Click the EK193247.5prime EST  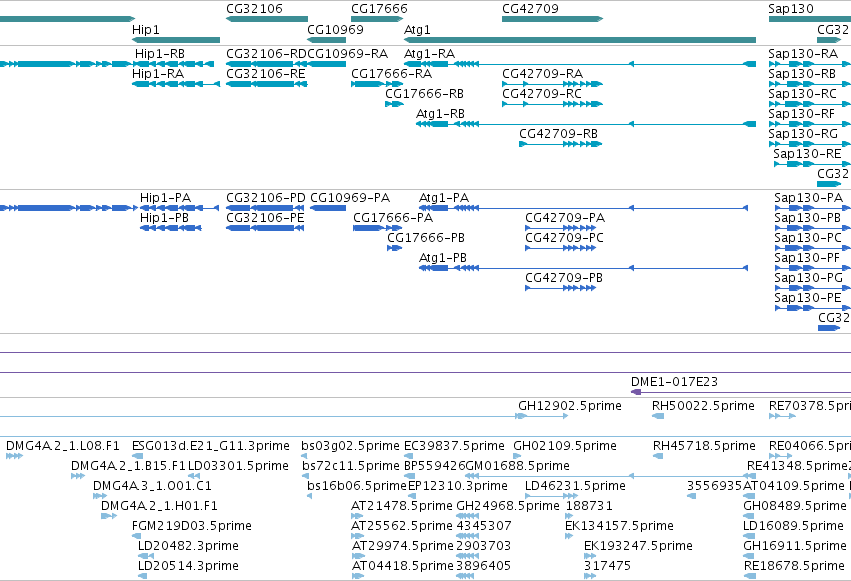click(590, 556)
